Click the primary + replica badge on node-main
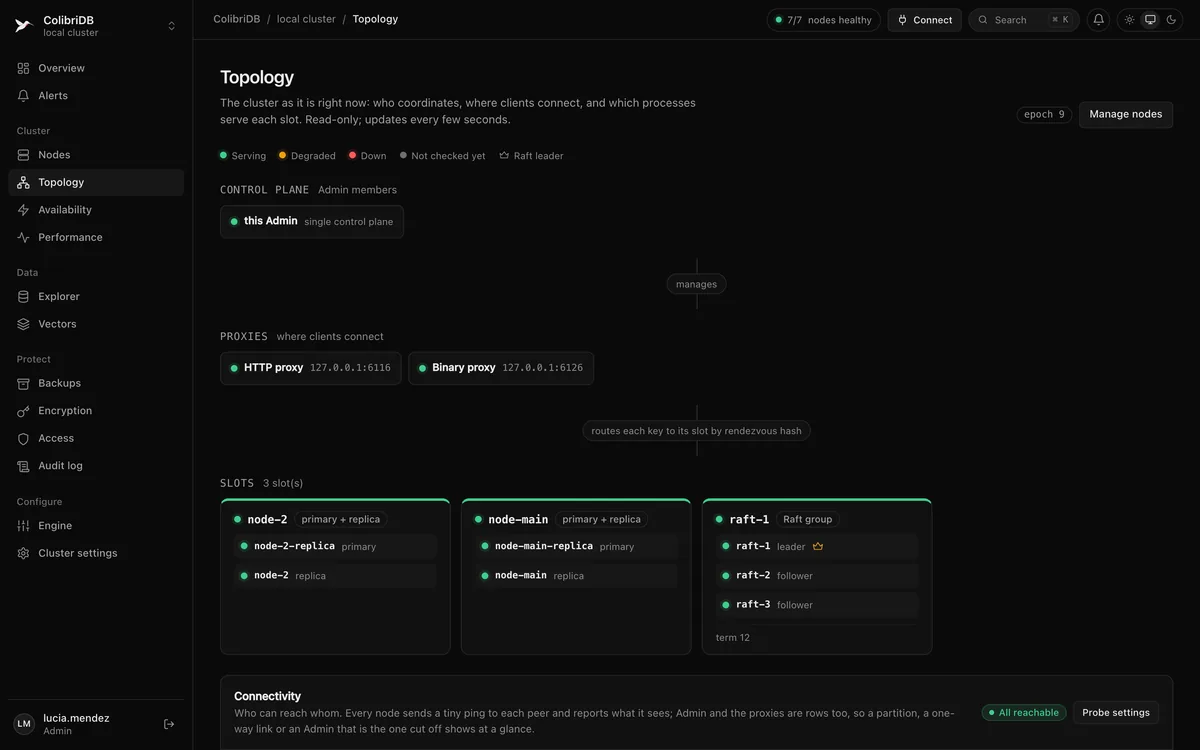The height and width of the screenshot is (750, 1200). pyautogui.click(x=601, y=519)
